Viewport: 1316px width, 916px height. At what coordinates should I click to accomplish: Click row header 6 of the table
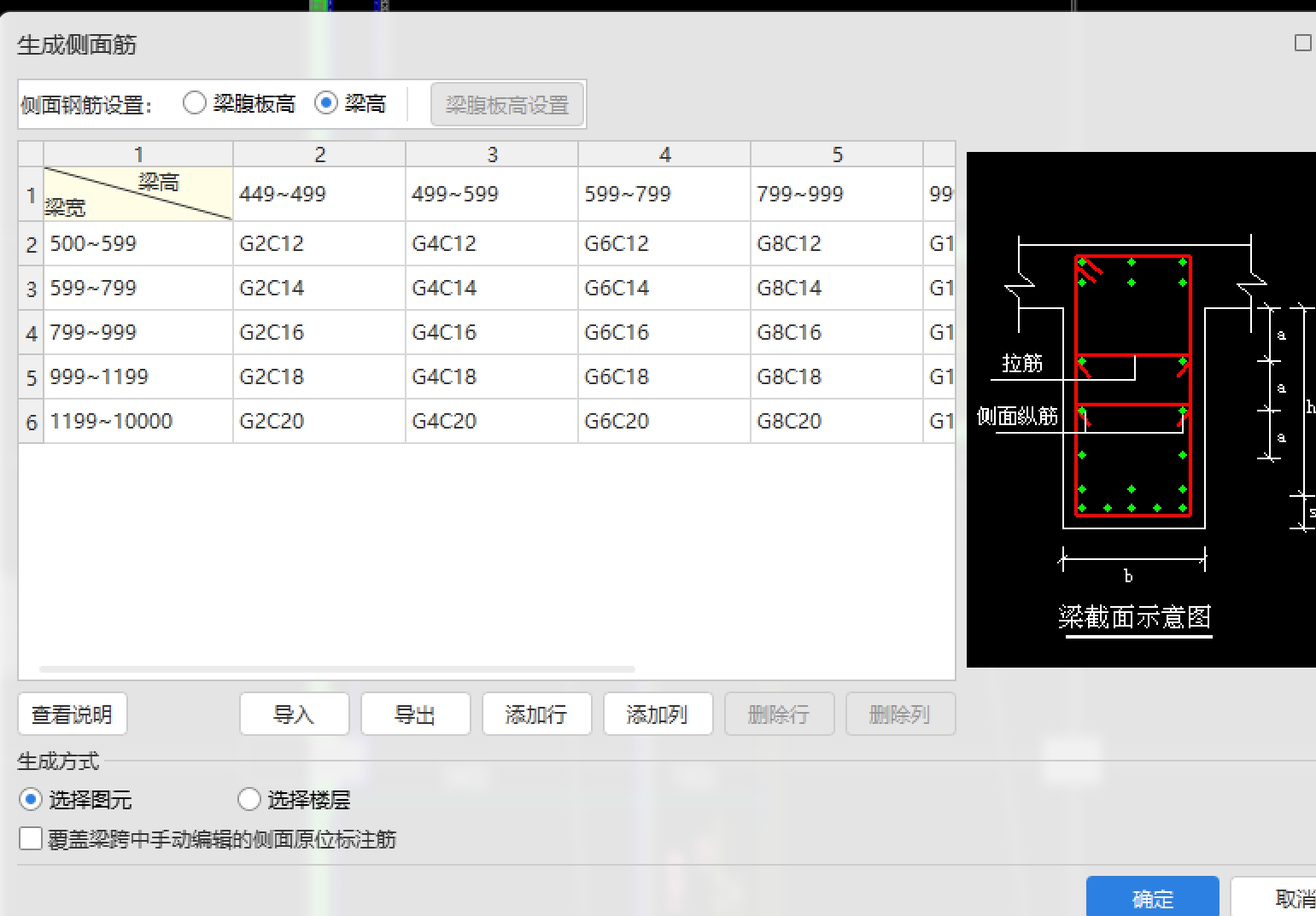point(32,421)
